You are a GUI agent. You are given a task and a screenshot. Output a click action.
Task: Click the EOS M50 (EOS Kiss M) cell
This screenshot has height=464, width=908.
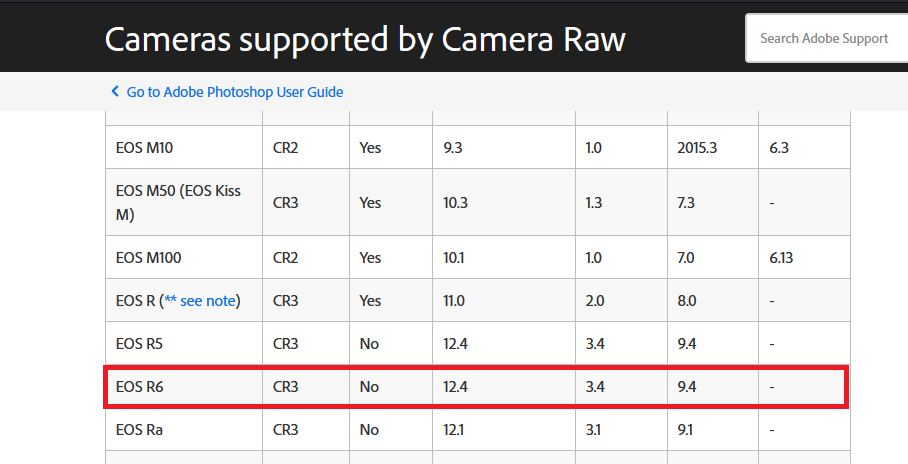click(178, 202)
